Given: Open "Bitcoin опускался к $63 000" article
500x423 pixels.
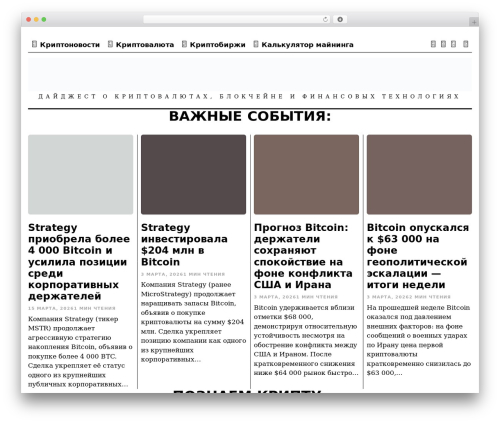Looking at the screenshot, I should pyautogui.click(x=418, y=256).
